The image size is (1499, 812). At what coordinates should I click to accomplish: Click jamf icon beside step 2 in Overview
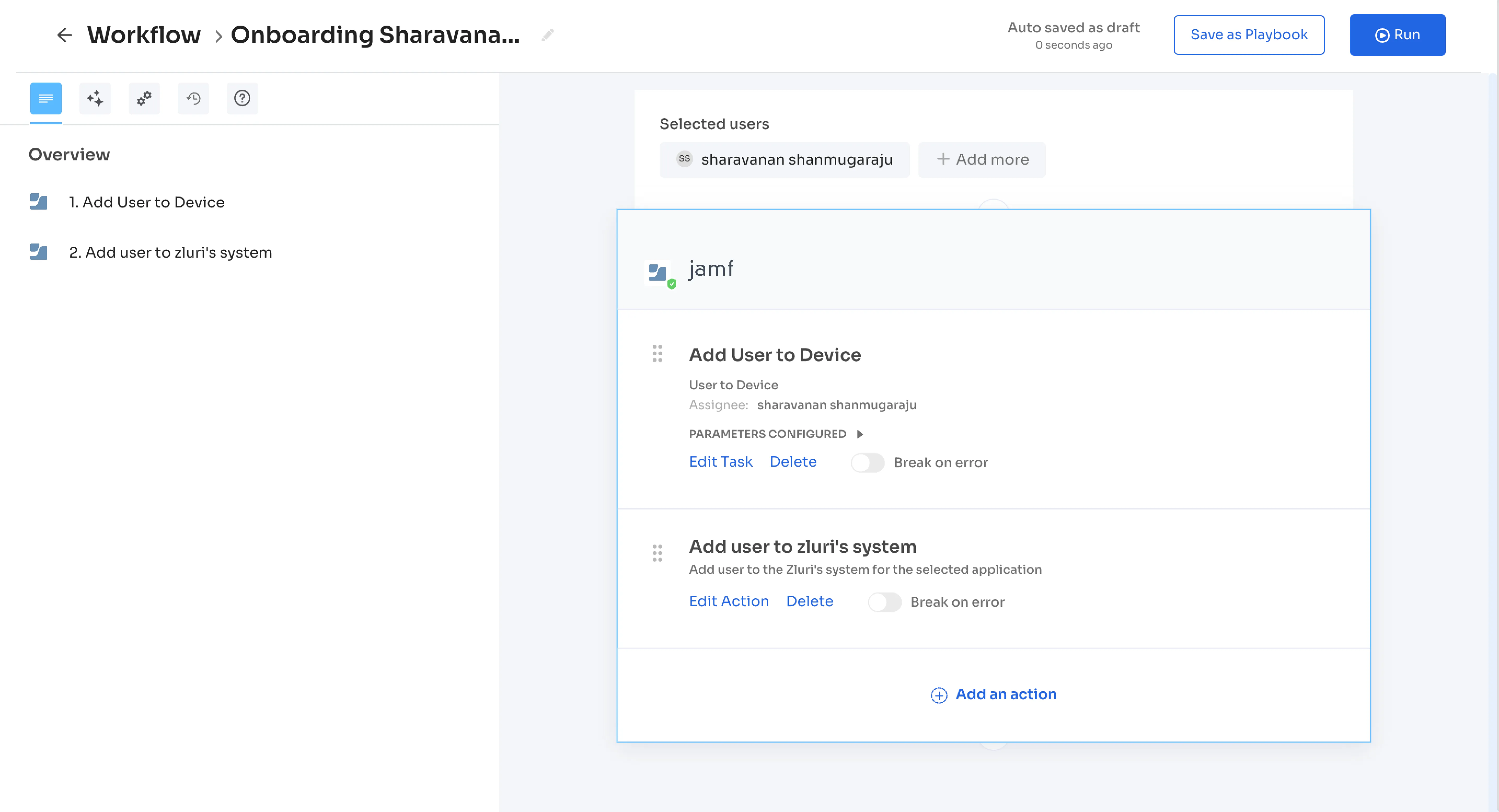[x=38, y=252]
